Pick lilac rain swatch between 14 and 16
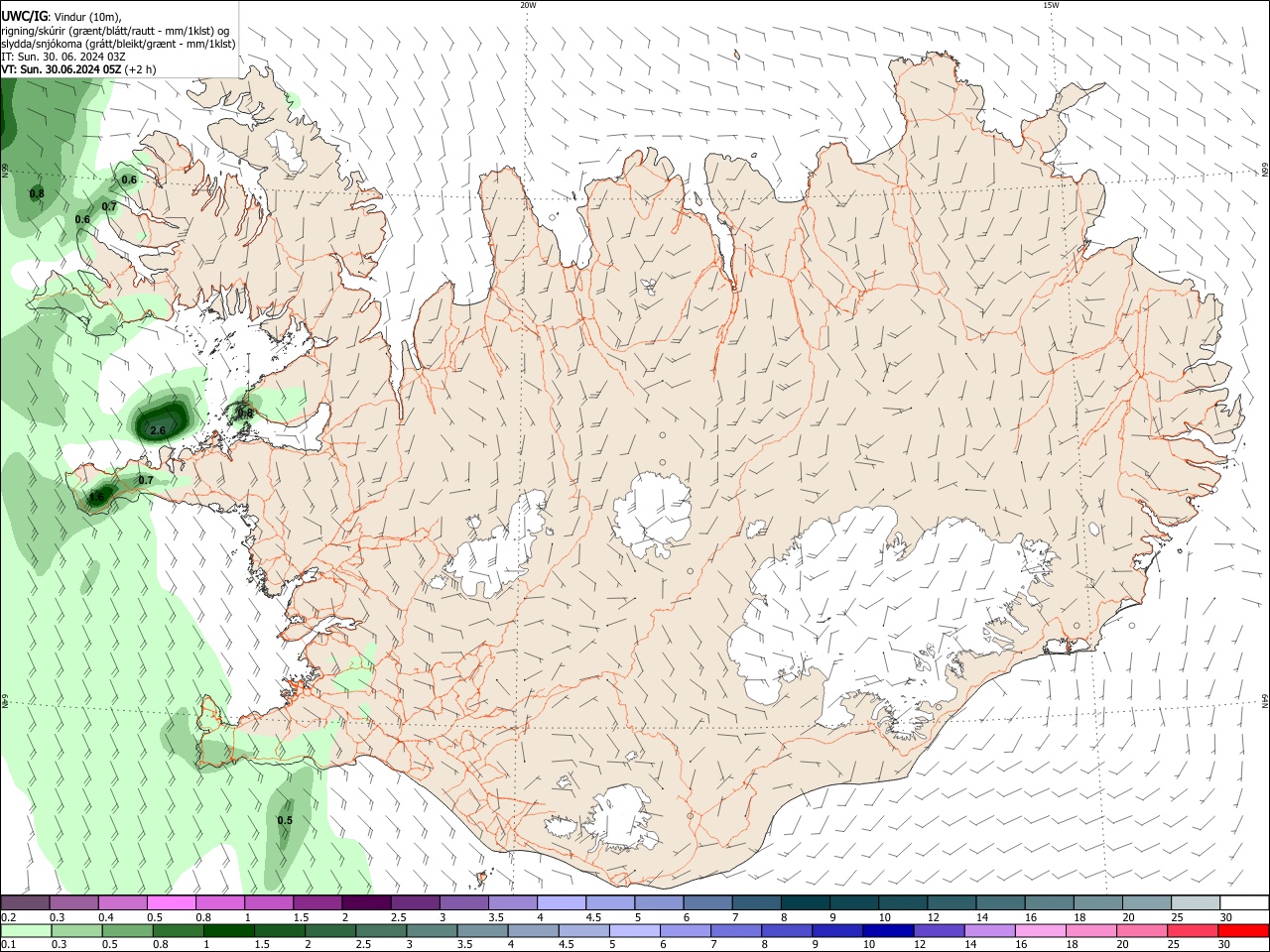The image size is (1270, 952). pos(990,930)
